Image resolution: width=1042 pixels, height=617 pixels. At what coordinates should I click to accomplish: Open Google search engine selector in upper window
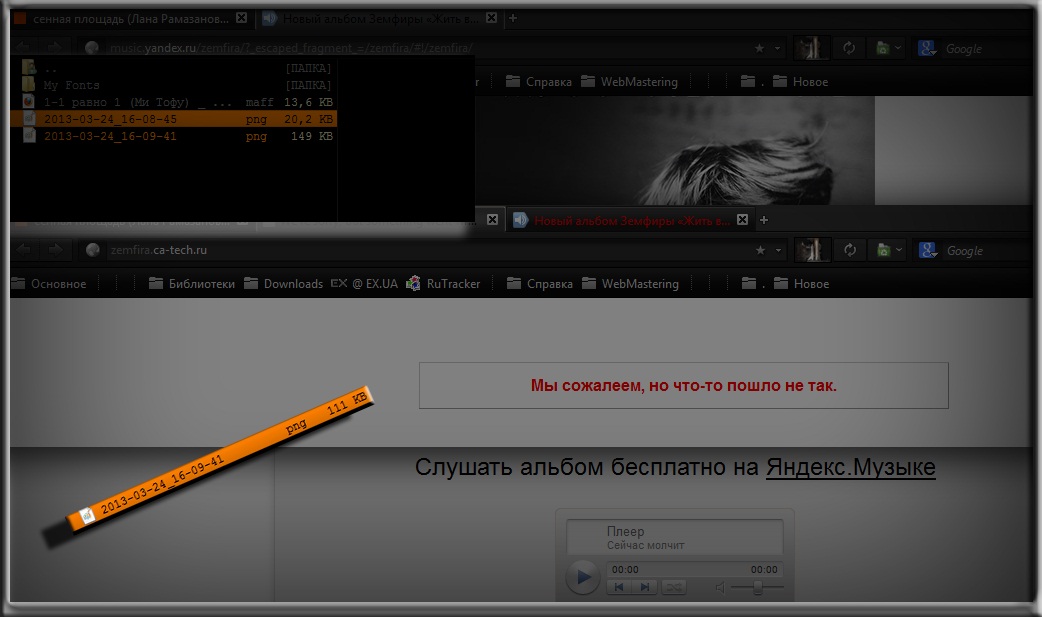(927, 48)
